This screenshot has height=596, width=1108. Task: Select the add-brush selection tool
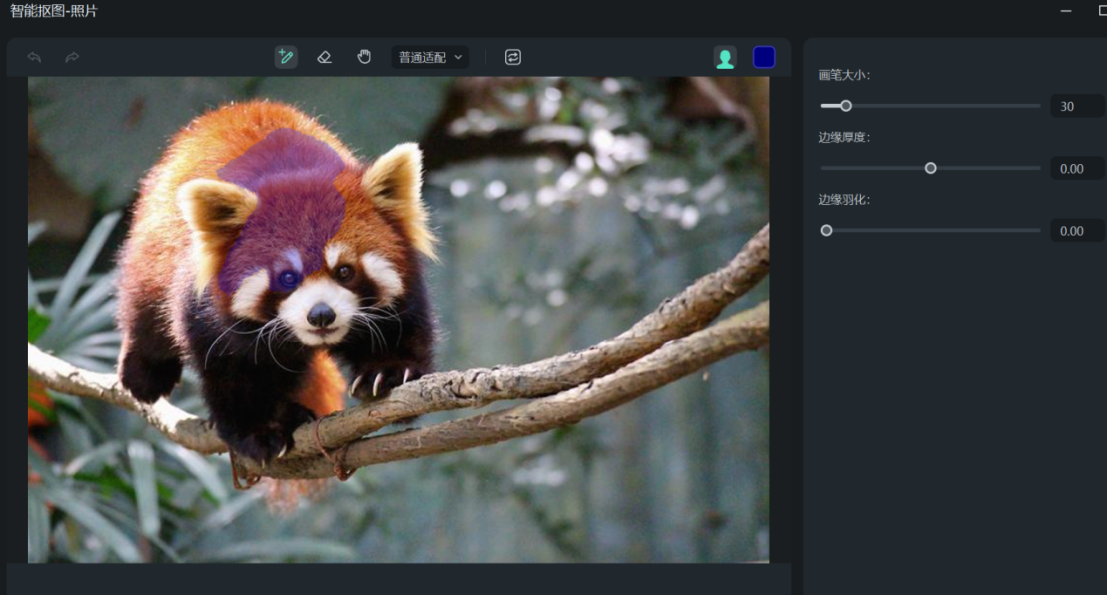point(286,57)
